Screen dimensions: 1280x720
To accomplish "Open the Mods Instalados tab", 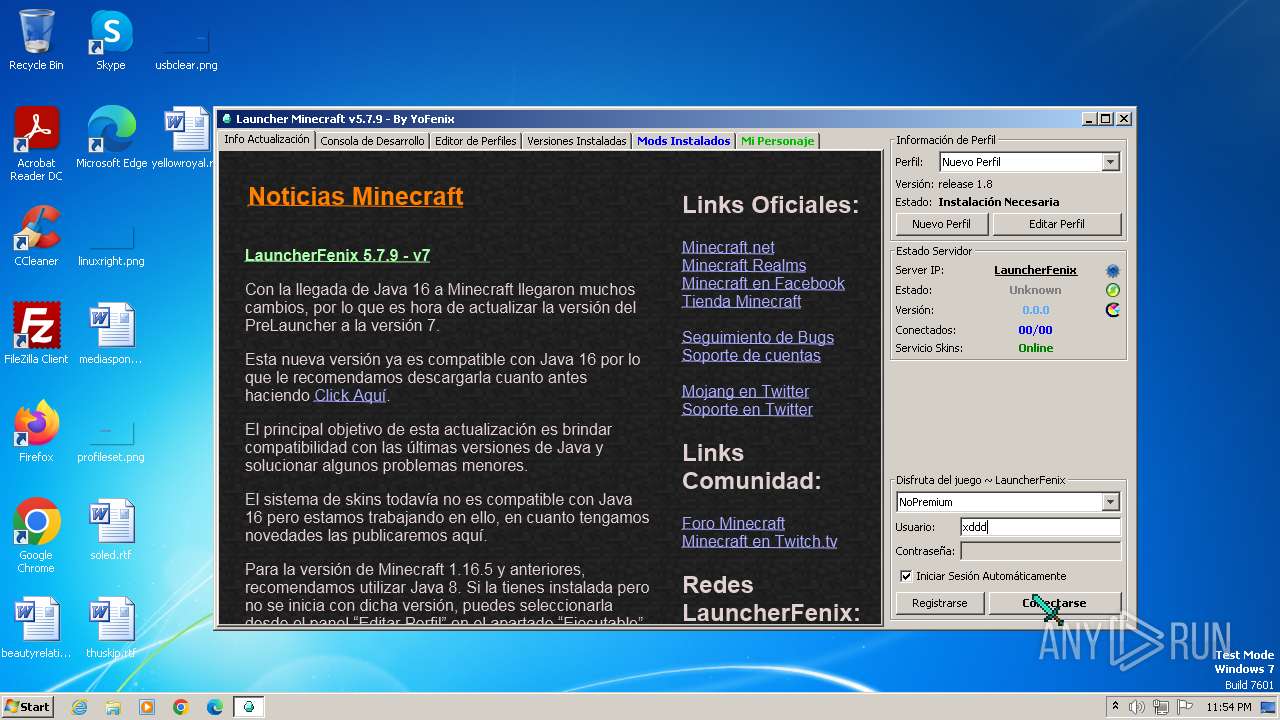I will coord(684,141).
